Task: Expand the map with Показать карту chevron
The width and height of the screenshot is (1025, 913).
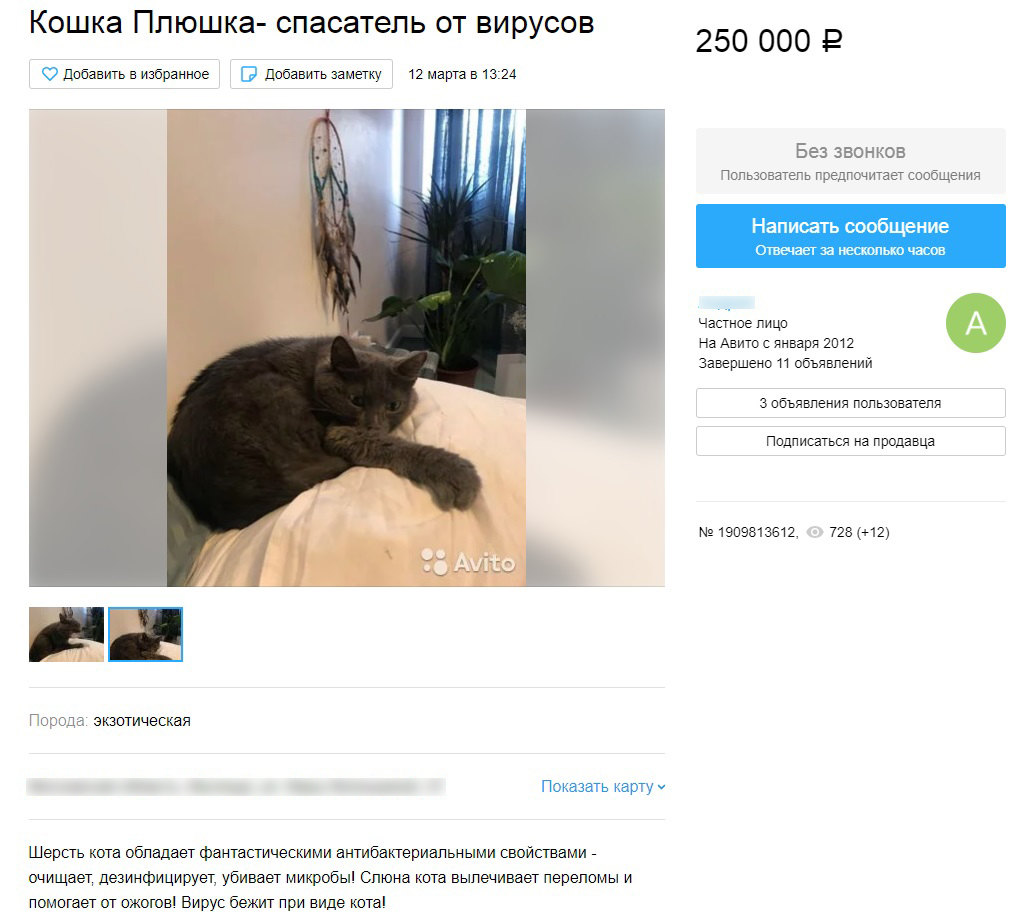Action: pos(661,787)
